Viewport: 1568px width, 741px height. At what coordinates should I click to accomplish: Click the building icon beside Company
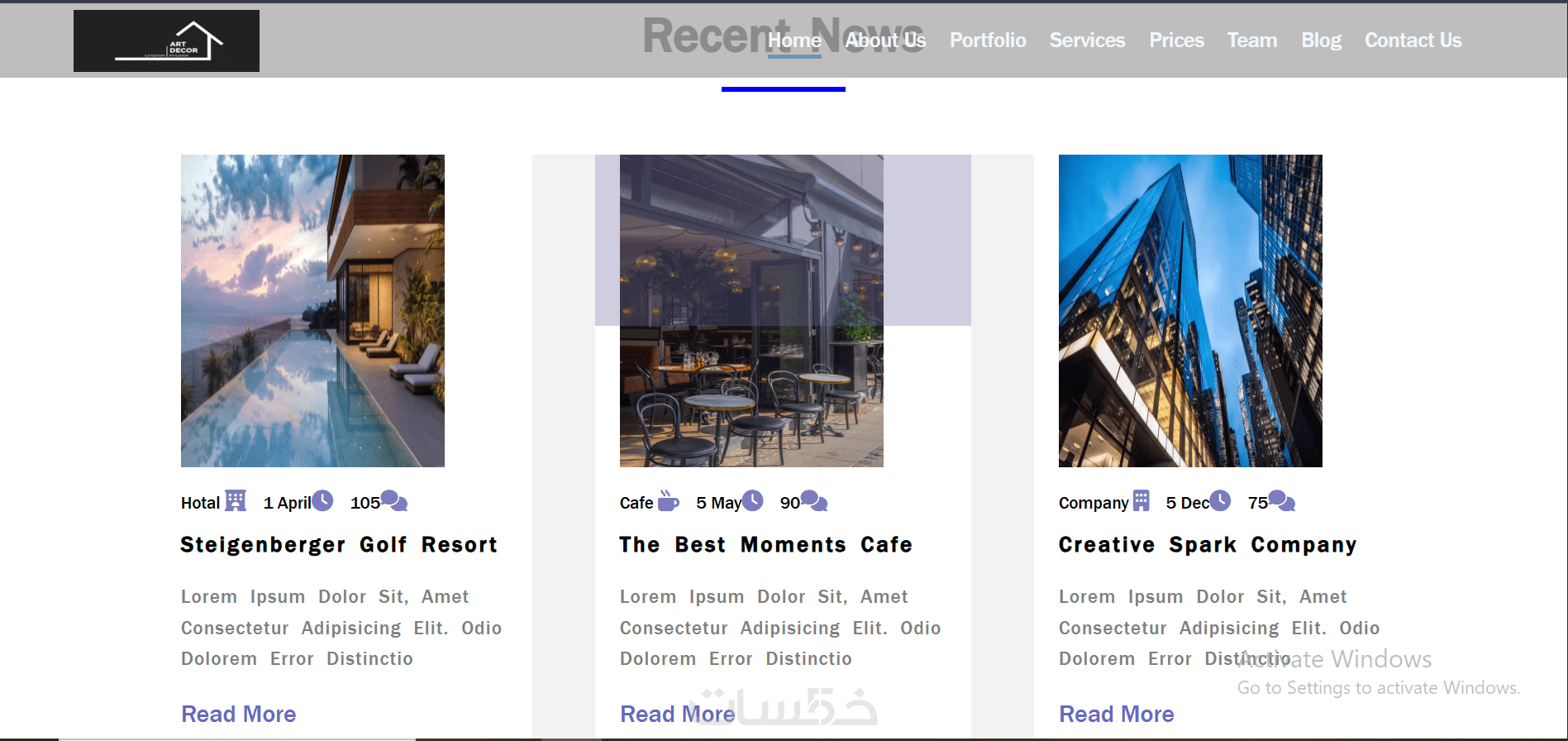(1141, 500)
